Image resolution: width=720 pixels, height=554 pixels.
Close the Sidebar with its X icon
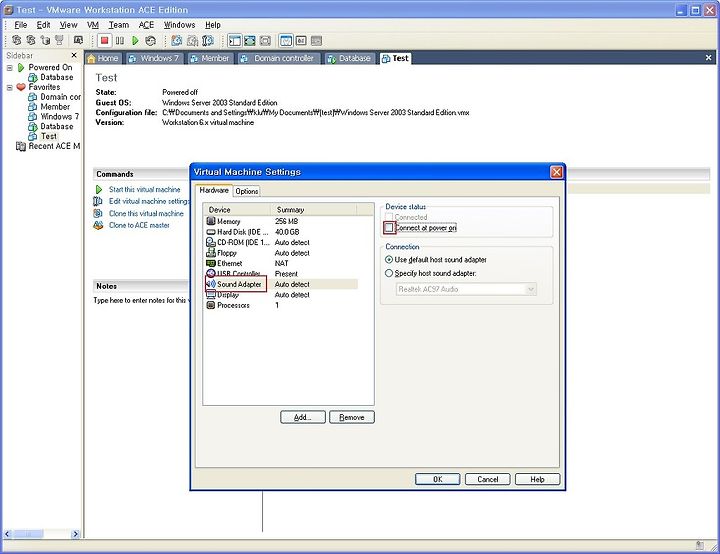pyautogui.click(x=74, y=55)
